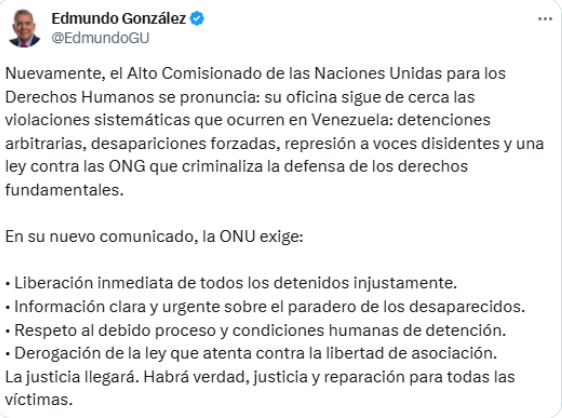
Task: Click the 'Información clara y urgente' bullet
Action: click(x=265, y=307)
